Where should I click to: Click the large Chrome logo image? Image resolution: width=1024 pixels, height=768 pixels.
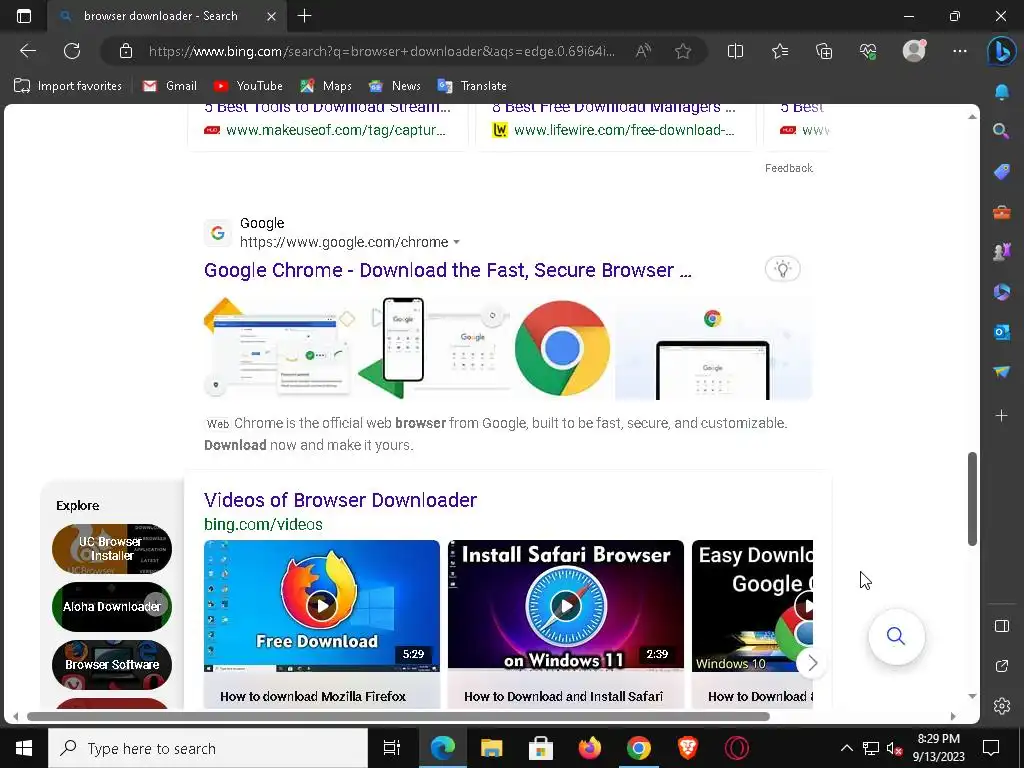pos(562,348)
